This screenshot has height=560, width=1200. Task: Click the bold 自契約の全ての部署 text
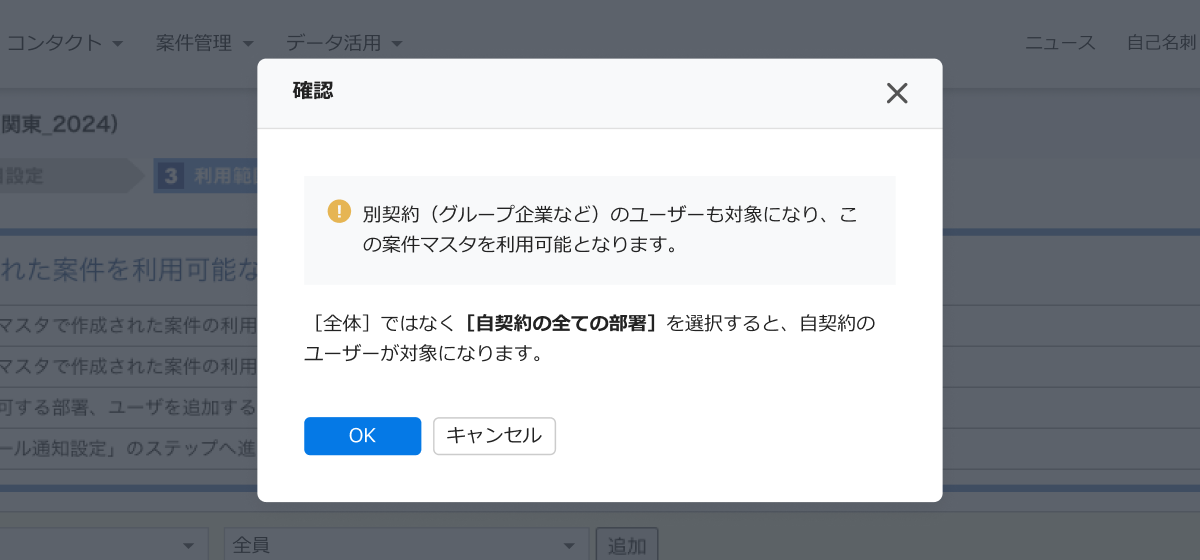(x=561, y=323)
